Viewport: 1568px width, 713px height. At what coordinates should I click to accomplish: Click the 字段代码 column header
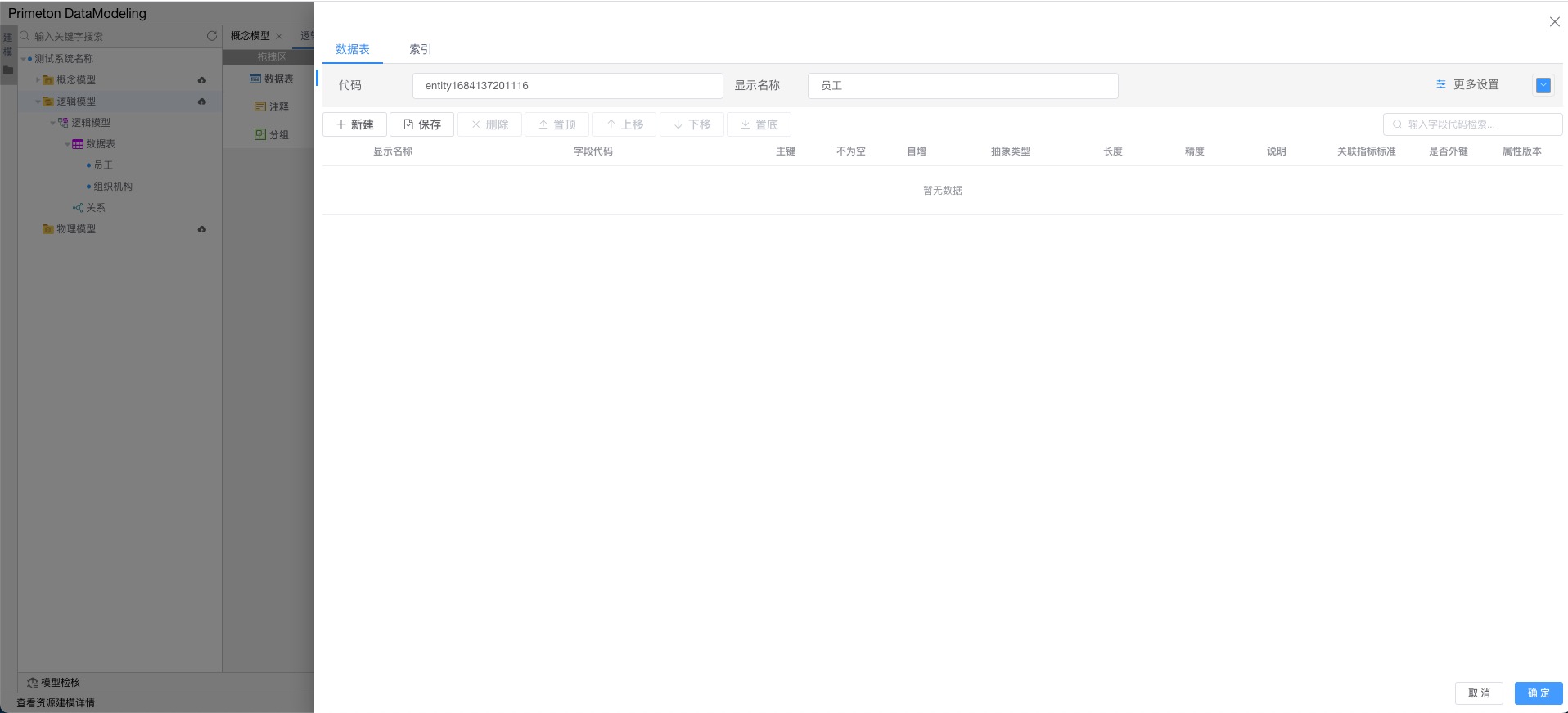[593, 151]
